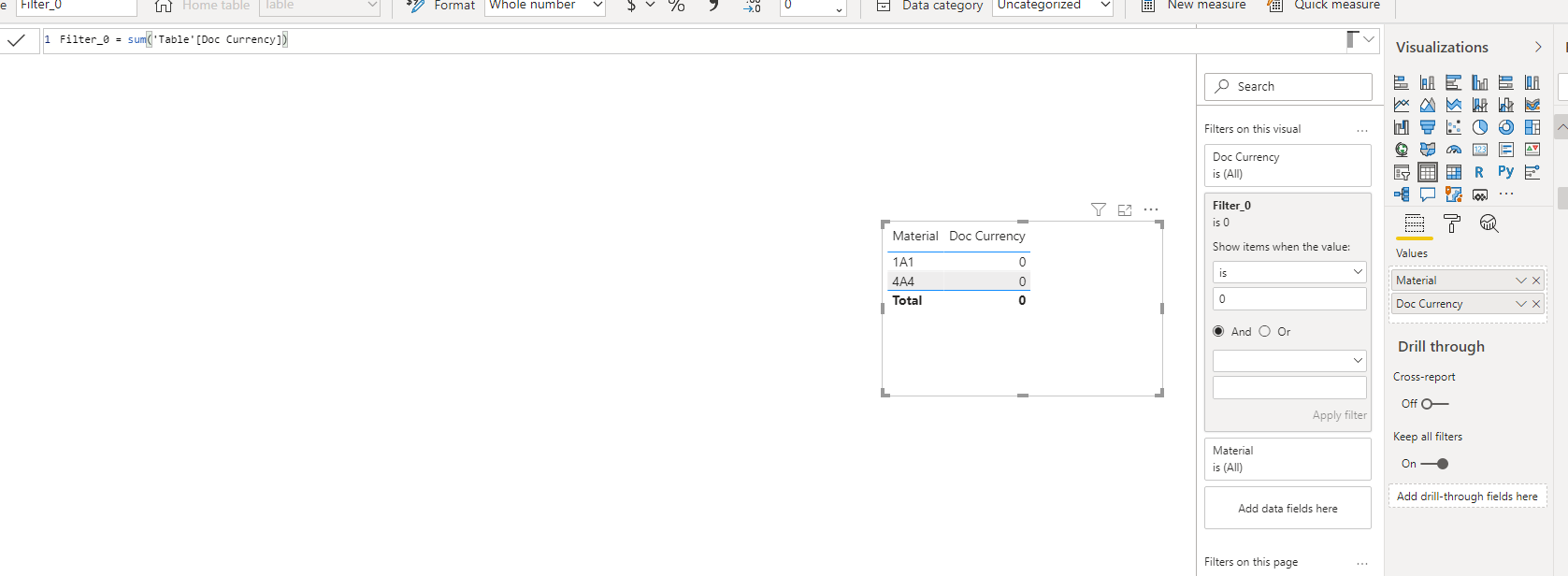Click the Add data fields here box
The width and height of the screenshot is (1568, 576).
[x=1287, y=509]
